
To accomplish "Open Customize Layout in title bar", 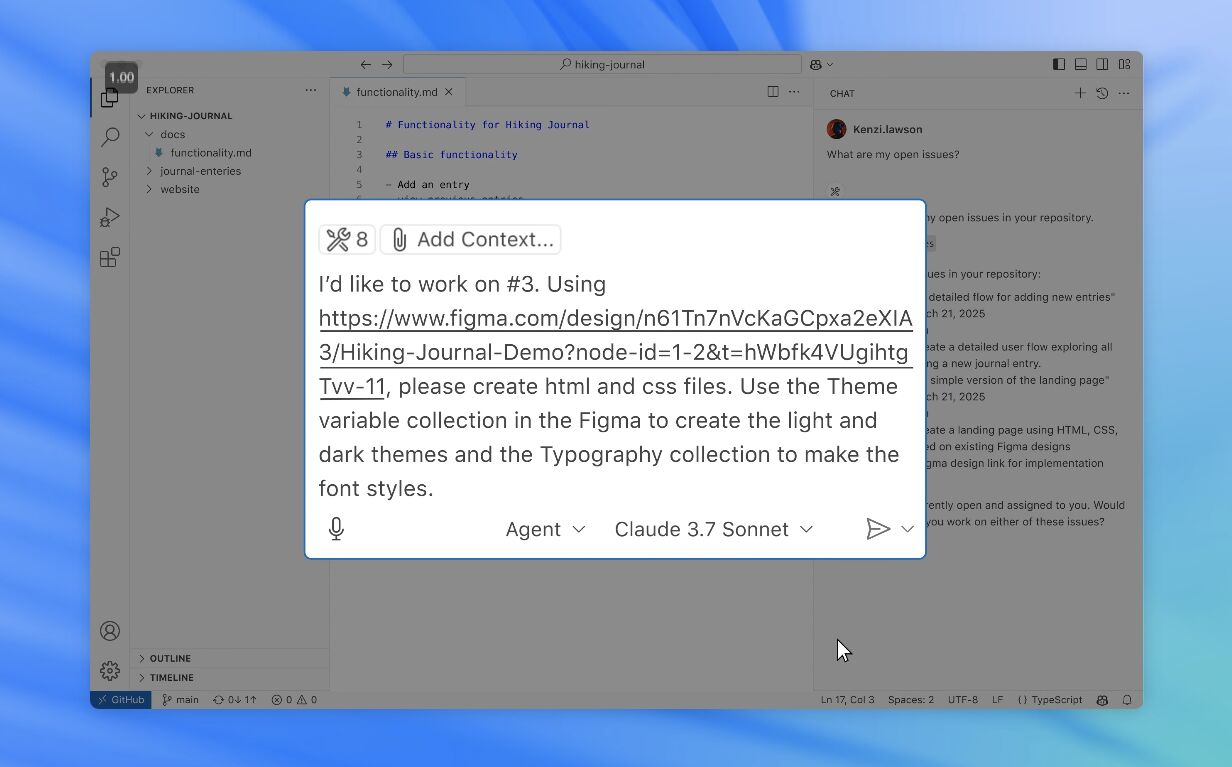I will (1125, 64).
